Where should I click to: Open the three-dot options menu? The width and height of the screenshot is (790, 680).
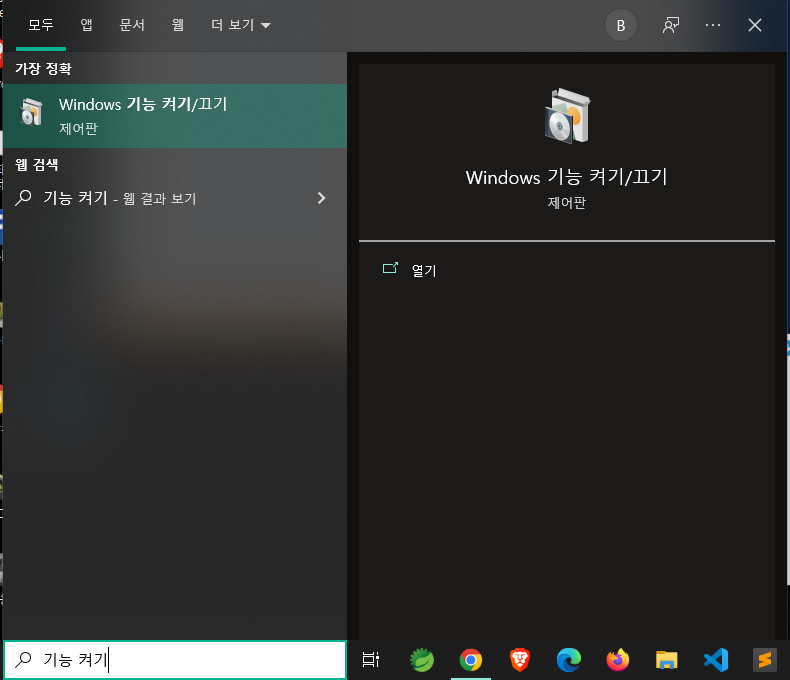tap(713, 25)
